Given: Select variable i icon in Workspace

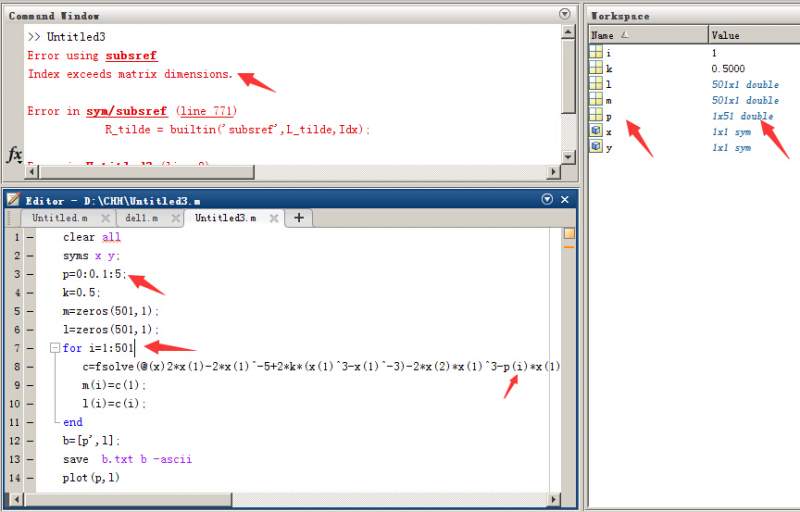Looking at the screenshot, I should coord(596,52).
